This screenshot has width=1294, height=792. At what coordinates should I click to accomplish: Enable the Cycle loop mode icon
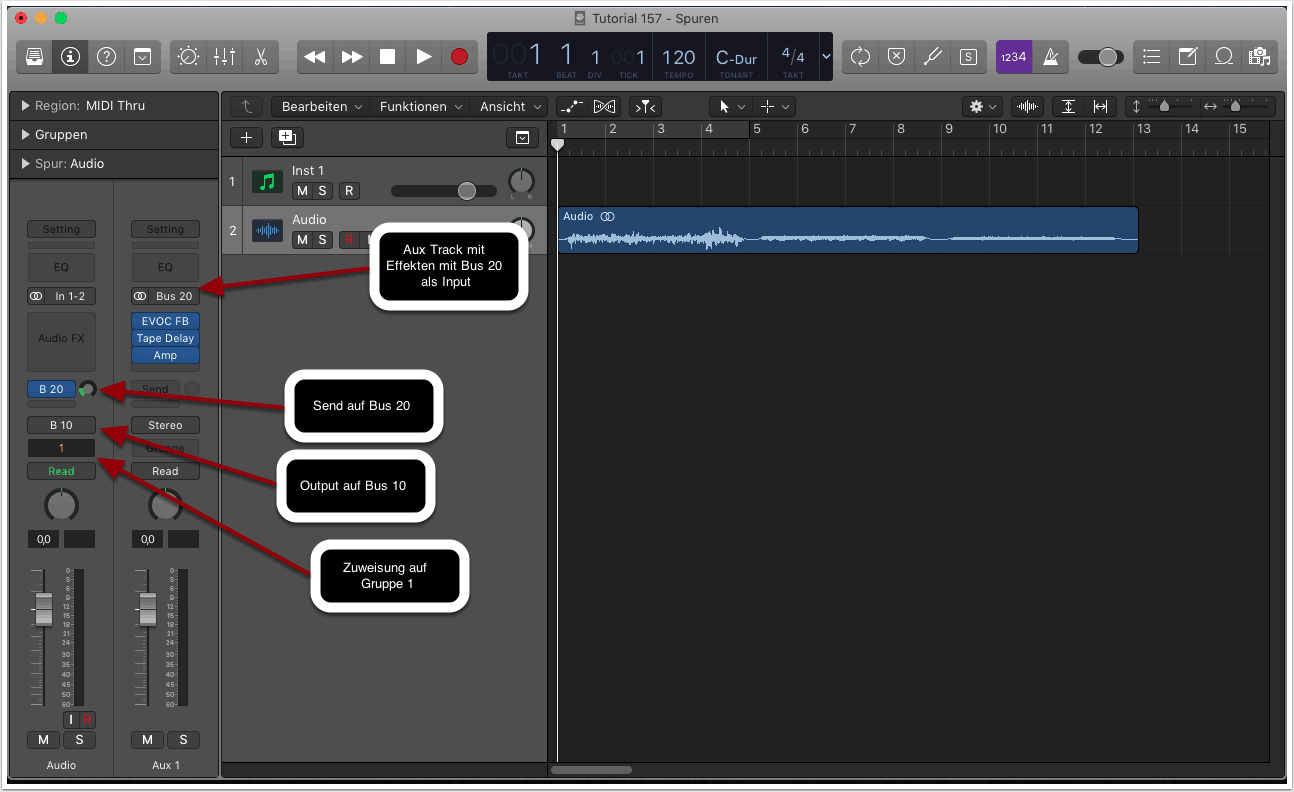pos(860,57)
